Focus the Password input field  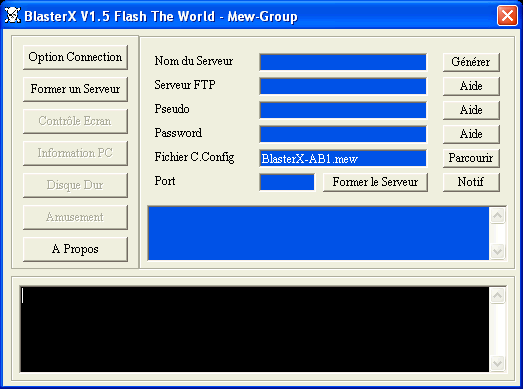(x=343, y=134)
